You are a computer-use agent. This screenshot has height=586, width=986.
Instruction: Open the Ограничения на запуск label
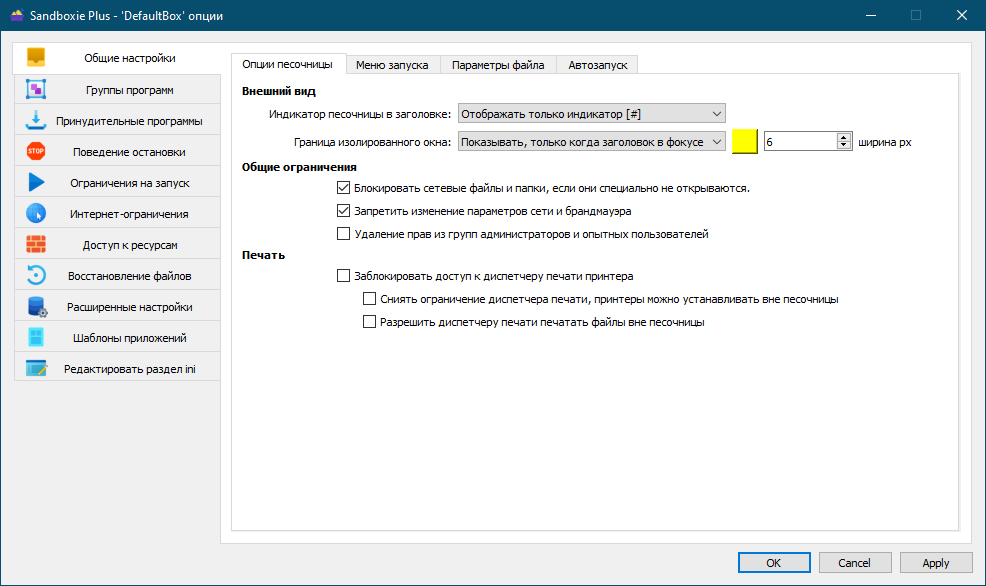coord(130,183)
